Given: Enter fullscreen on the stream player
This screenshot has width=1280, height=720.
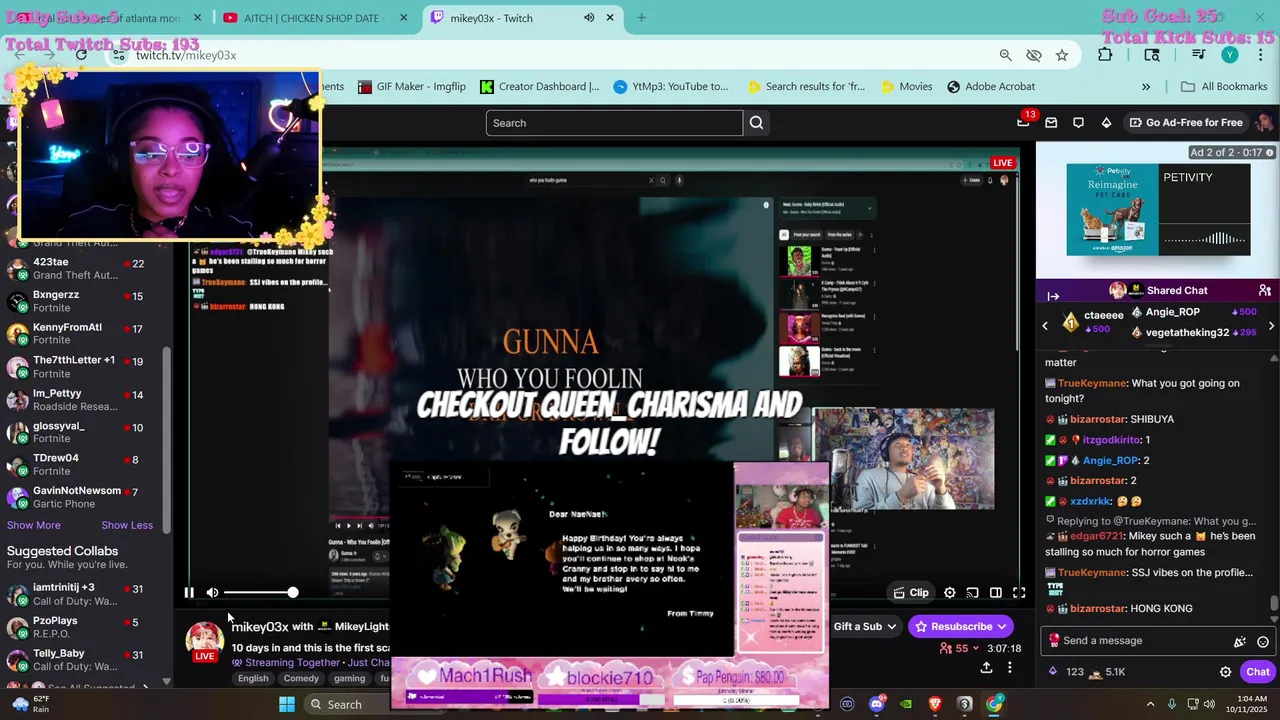Looking at the screenshot, I should coord(1019,593).
